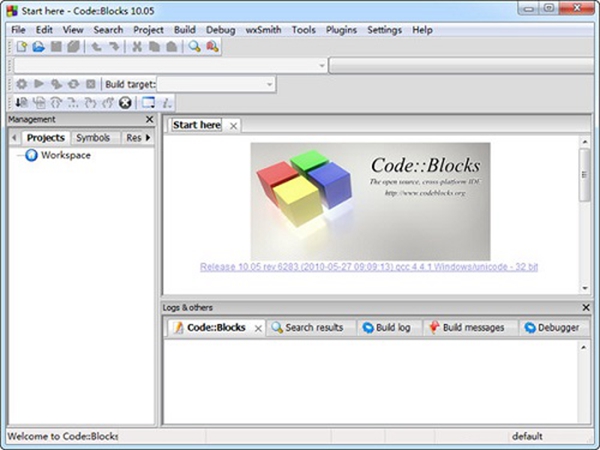
Task: Click the start page vertical scrollbar thumb
Action: (584, 175)
